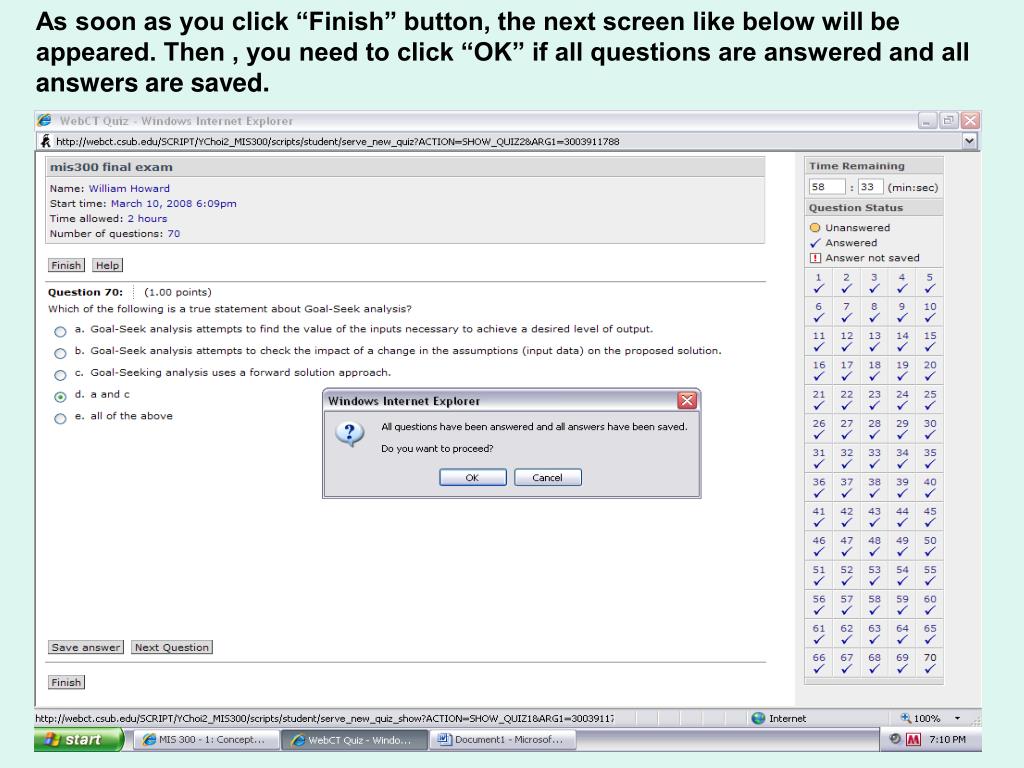
Task: Select answer option c radio button
Action: coord(60,375)
